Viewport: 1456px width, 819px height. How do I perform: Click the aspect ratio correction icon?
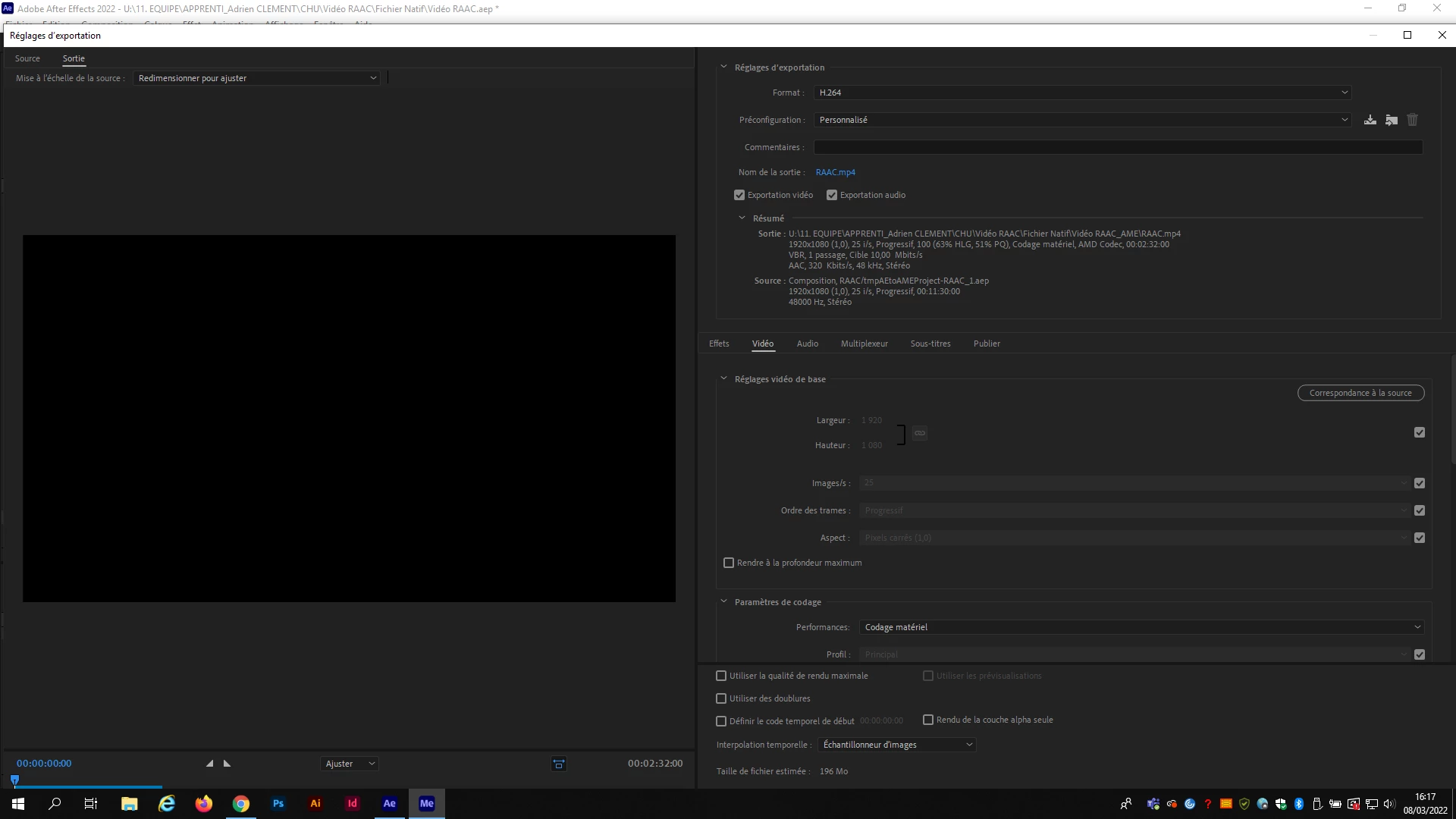[559, 764]
